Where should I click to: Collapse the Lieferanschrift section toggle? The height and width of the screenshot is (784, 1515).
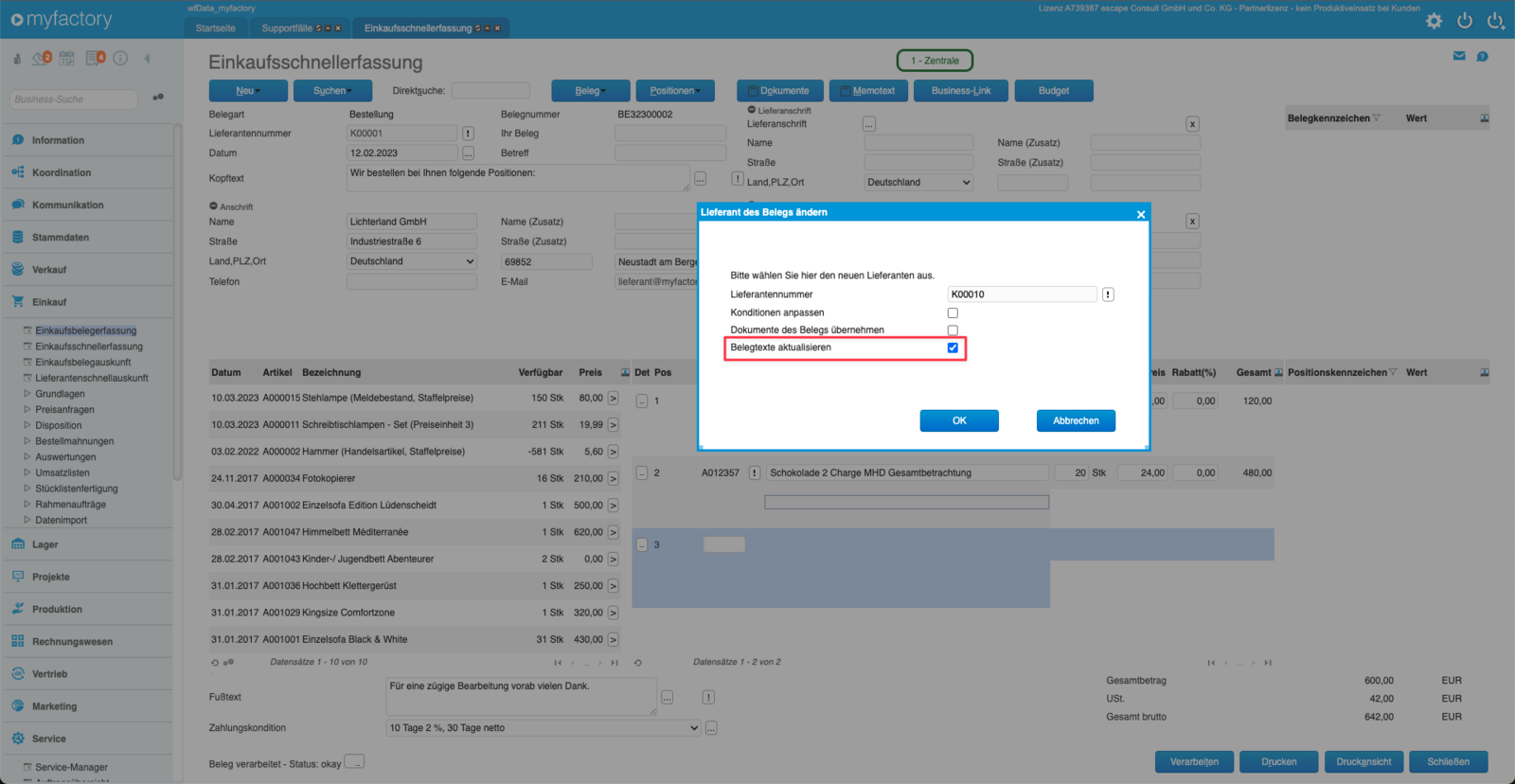click(752, 110)
